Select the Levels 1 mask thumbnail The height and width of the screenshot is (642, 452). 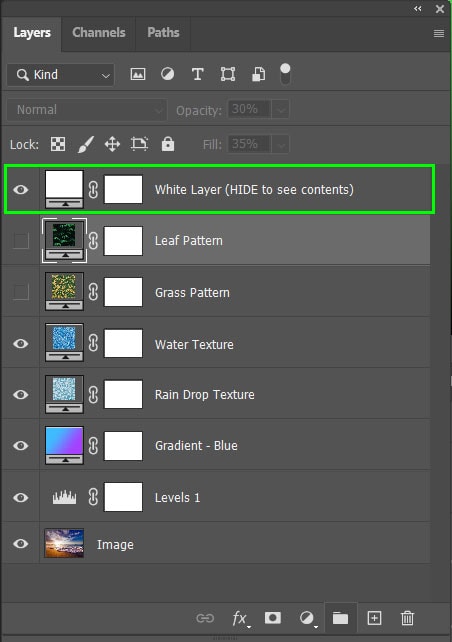click(123, 497)
